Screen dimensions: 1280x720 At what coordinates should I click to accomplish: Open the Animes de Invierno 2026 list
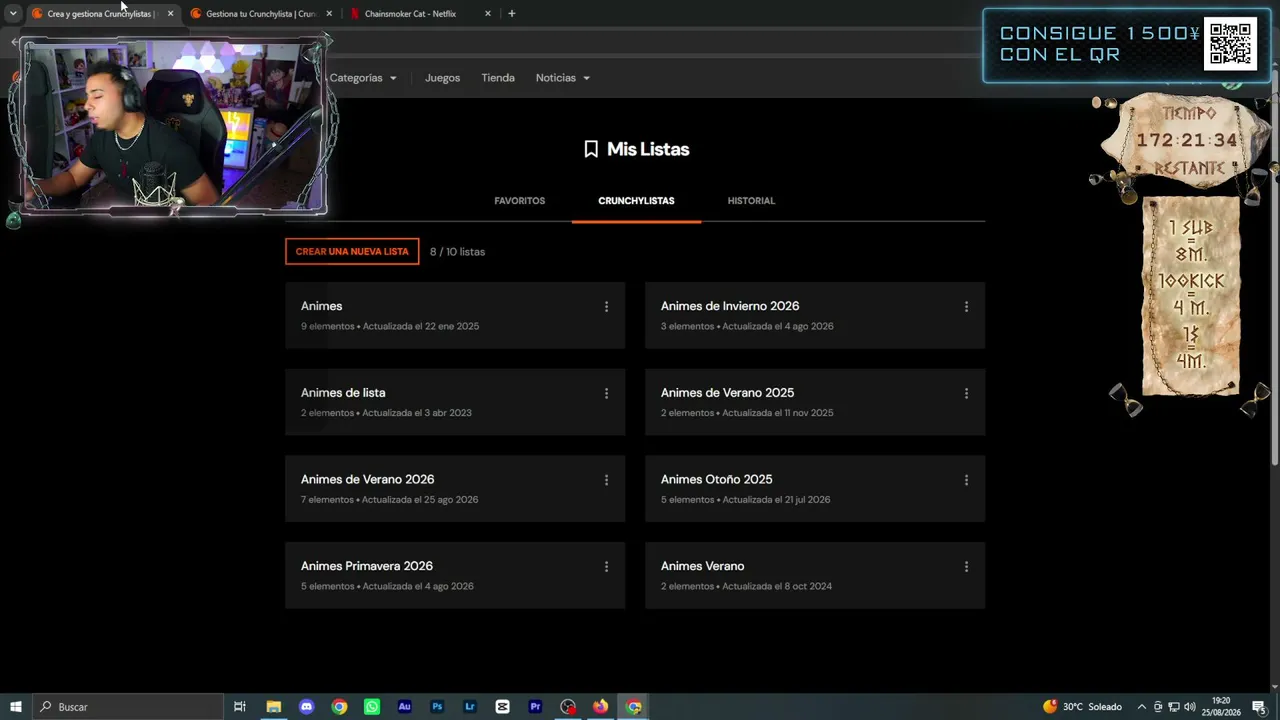click(x=815, y=315)
